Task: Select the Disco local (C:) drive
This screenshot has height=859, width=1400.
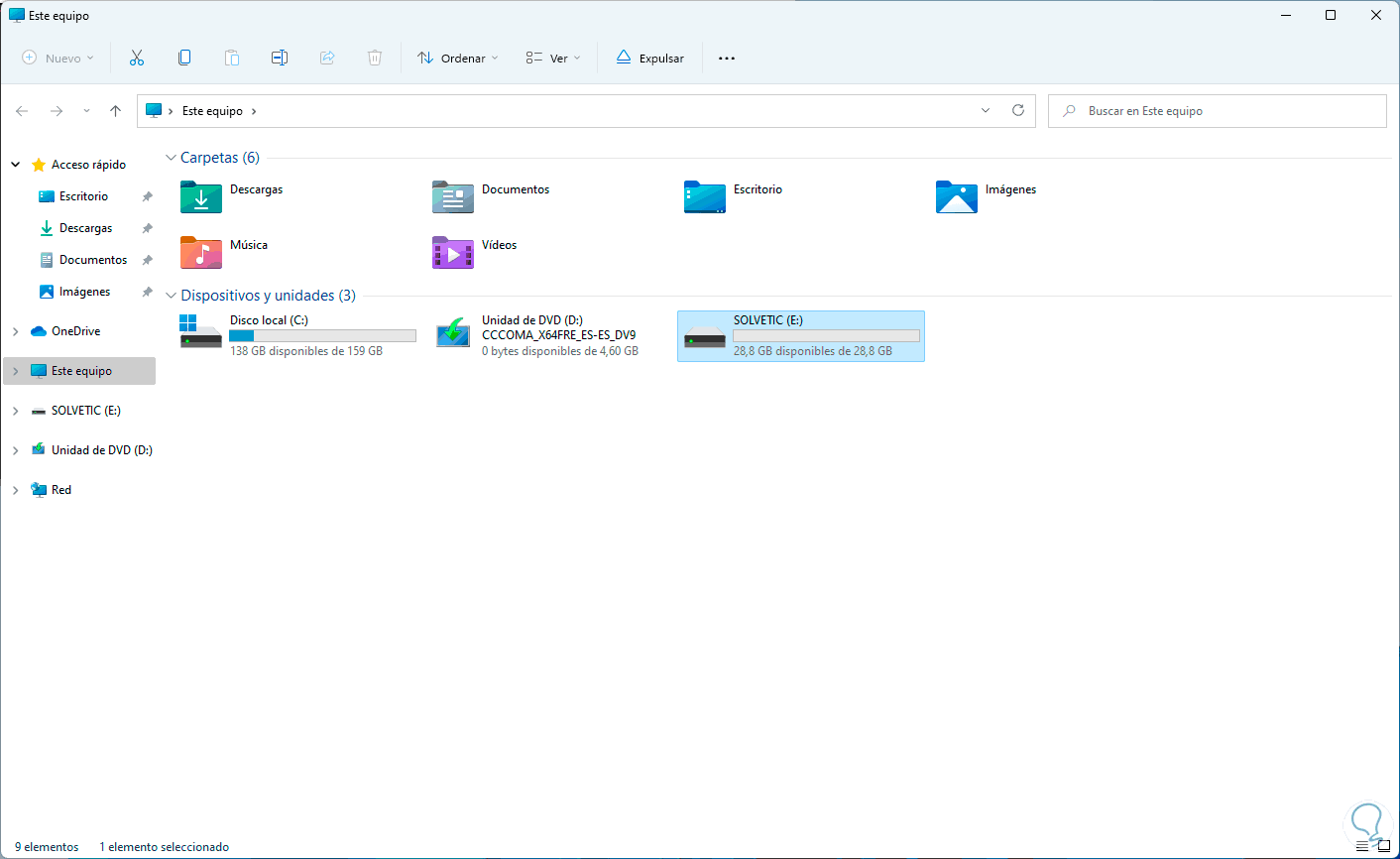Action: (x=298, y=335)
